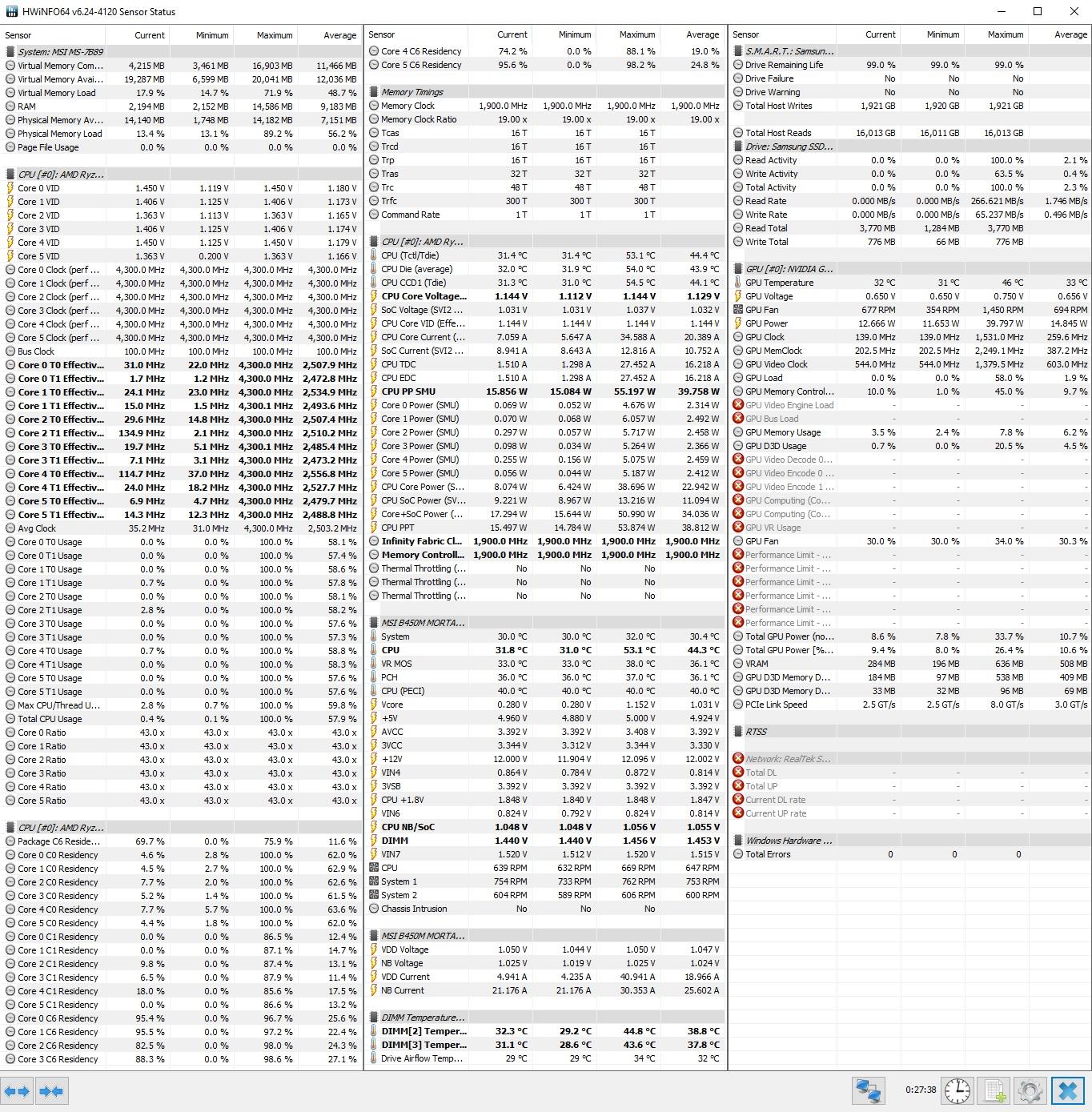
Task: Select the Command Rate row
Action: pos(545,215)
